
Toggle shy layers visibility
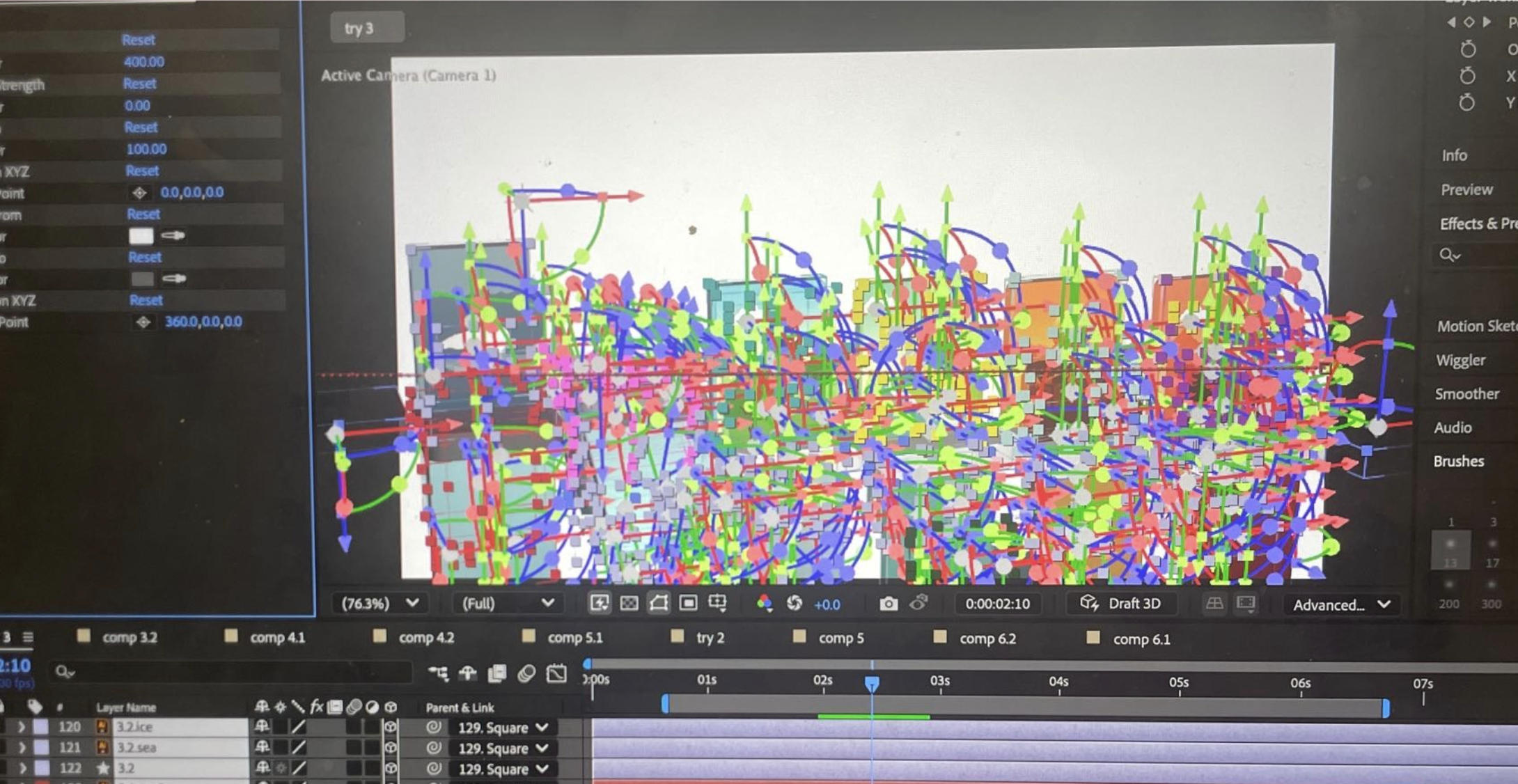pos(465,673)
